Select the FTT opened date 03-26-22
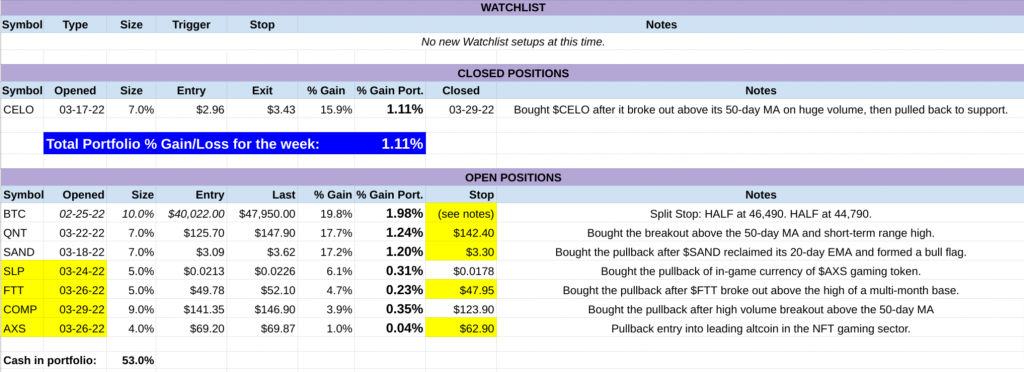The image size is (1024, 372). [75, 291]
